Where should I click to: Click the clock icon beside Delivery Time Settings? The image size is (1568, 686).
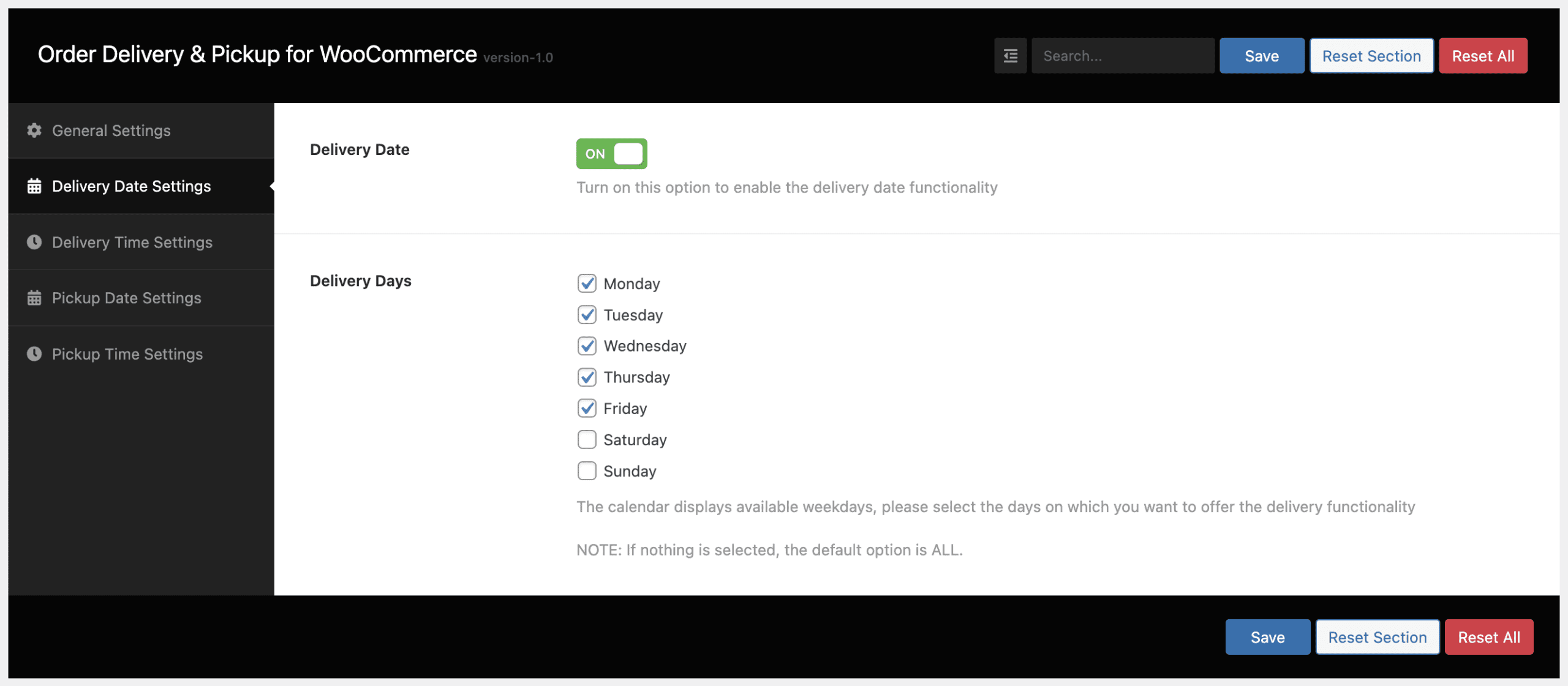[34, 242]
